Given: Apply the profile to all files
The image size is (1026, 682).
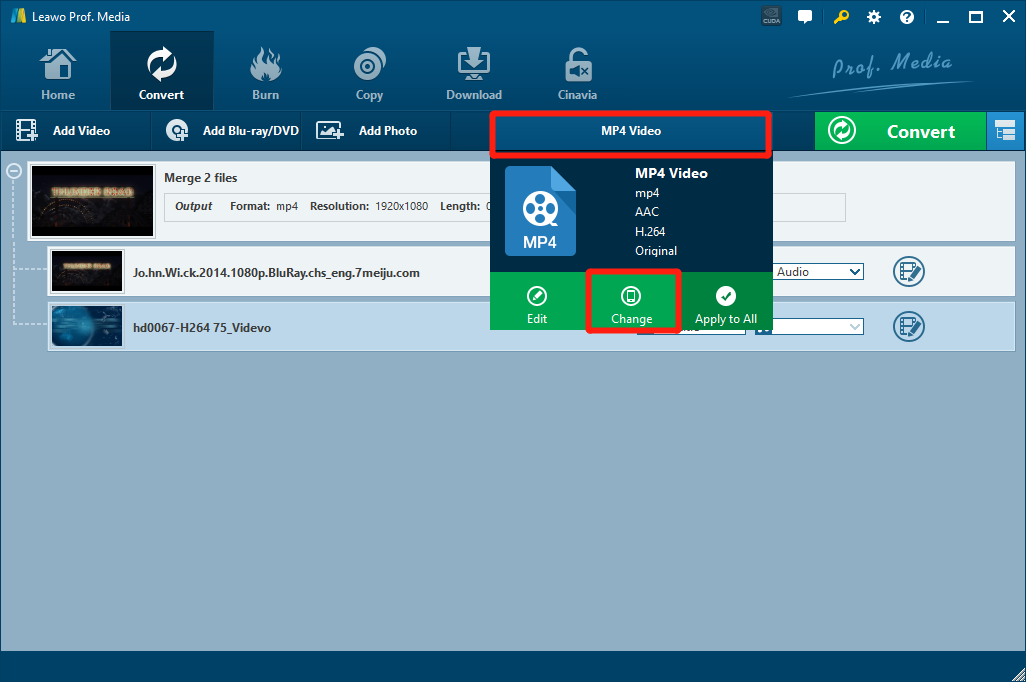Looking at the screenshot, I should (x=726, y=304).
